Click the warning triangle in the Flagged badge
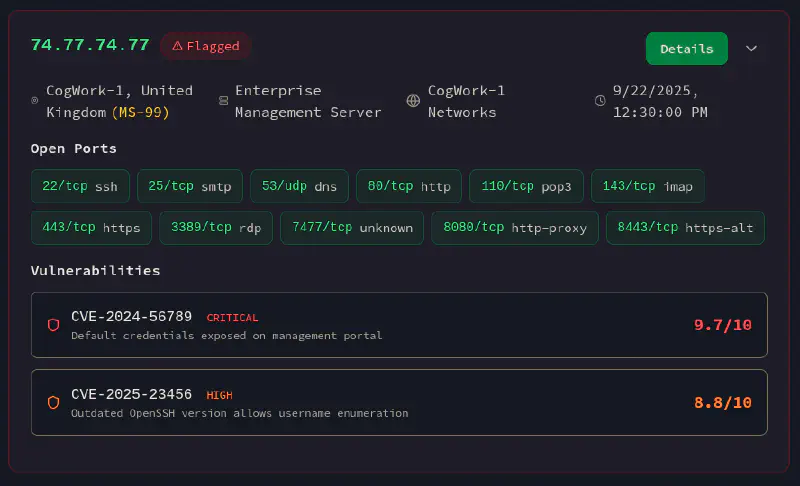This screenshot has height=486, width=800. [177, 46]
